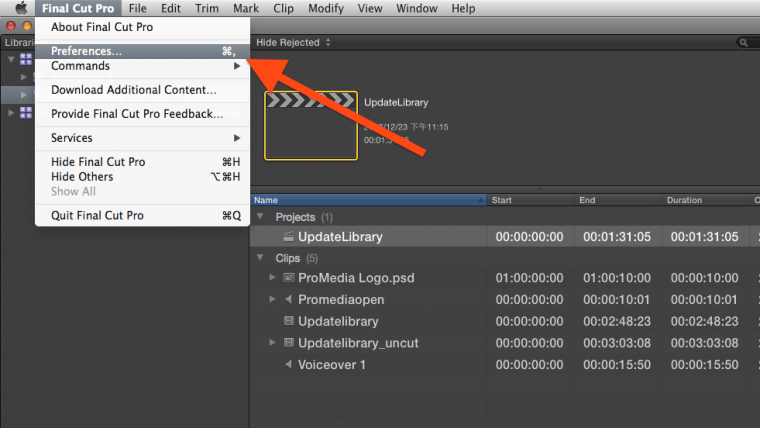The image size is (760, 428).
Task: Click the Updatelibrary_uncut filmstrip icon
Action: pyautogui.click(x=288, y=343)
